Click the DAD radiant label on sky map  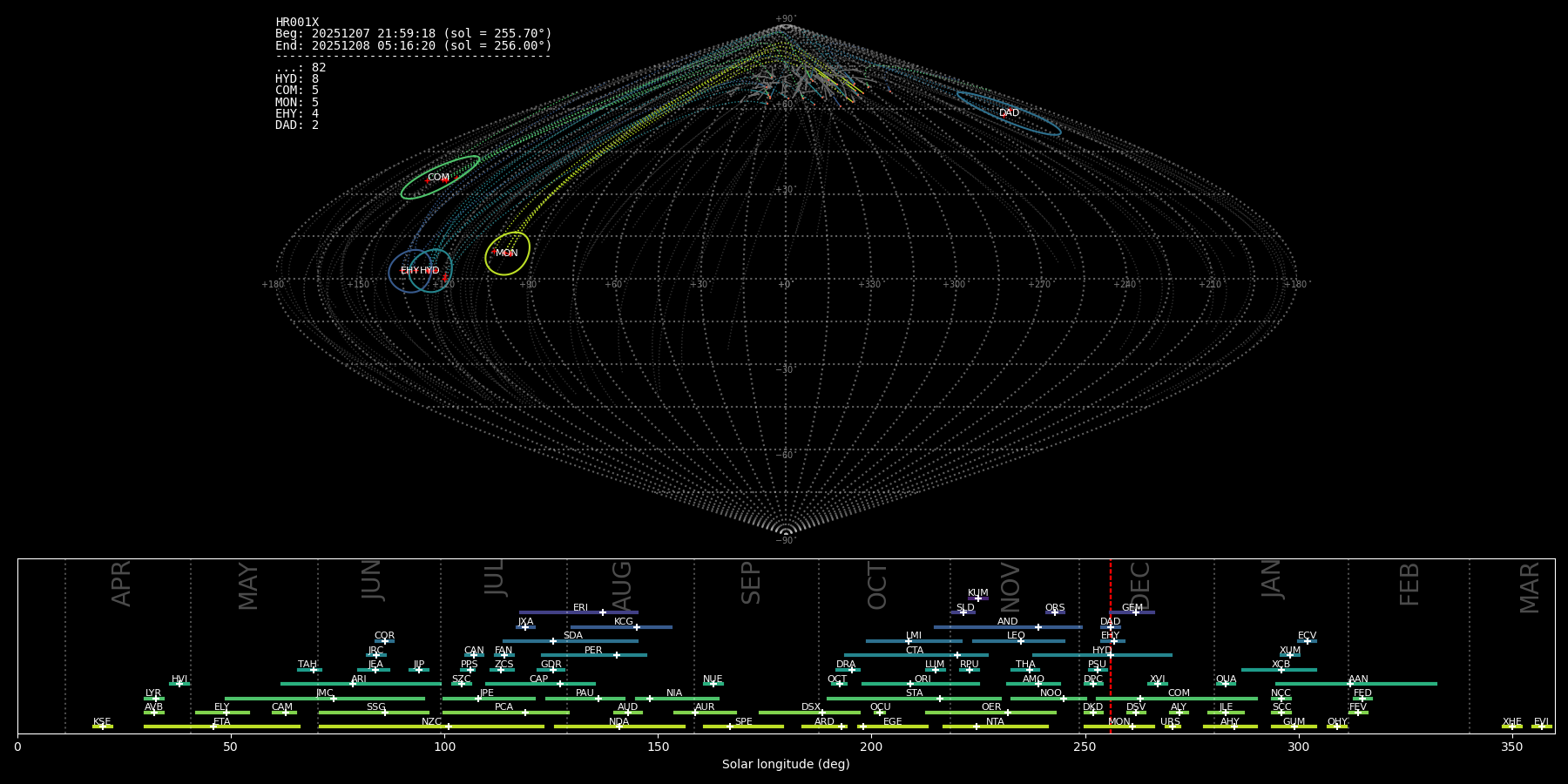coord(1009,113)
